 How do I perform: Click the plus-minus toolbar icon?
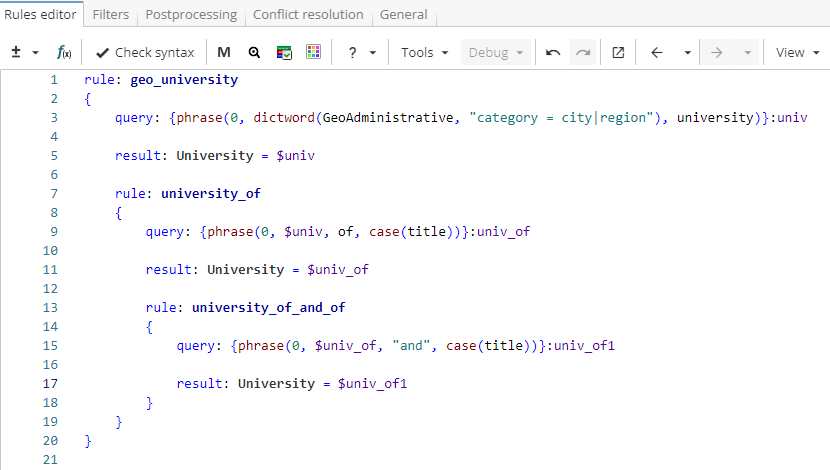pyautogui.click(x=16, y=52)
